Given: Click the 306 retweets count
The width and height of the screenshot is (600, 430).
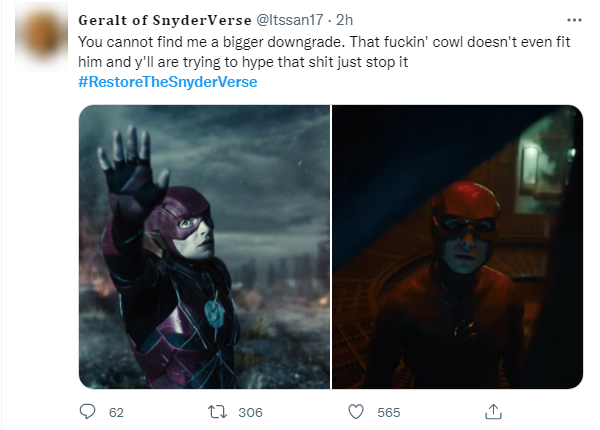Looking at the screenshot, I should tap(250, 412).
